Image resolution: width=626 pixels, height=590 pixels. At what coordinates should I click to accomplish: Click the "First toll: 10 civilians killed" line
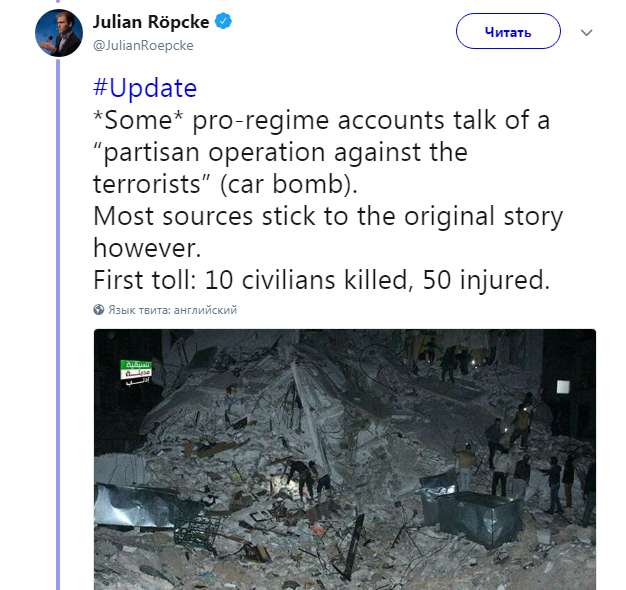(x=320, y=281)
